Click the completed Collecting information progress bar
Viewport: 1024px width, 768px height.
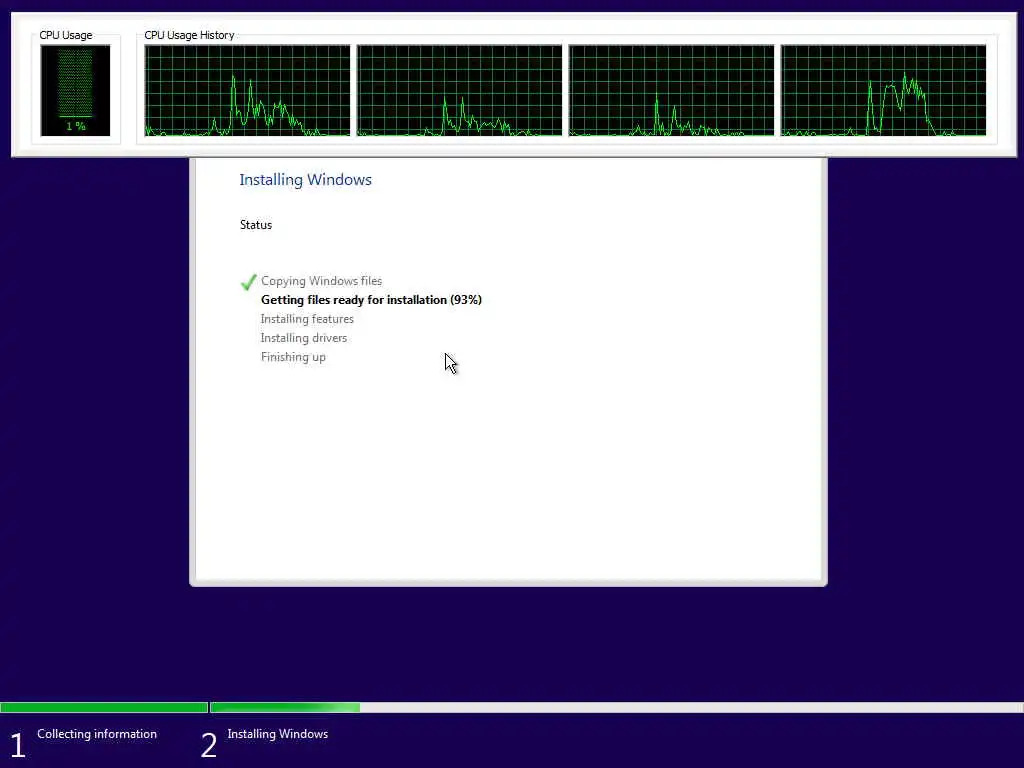[104, 707]
